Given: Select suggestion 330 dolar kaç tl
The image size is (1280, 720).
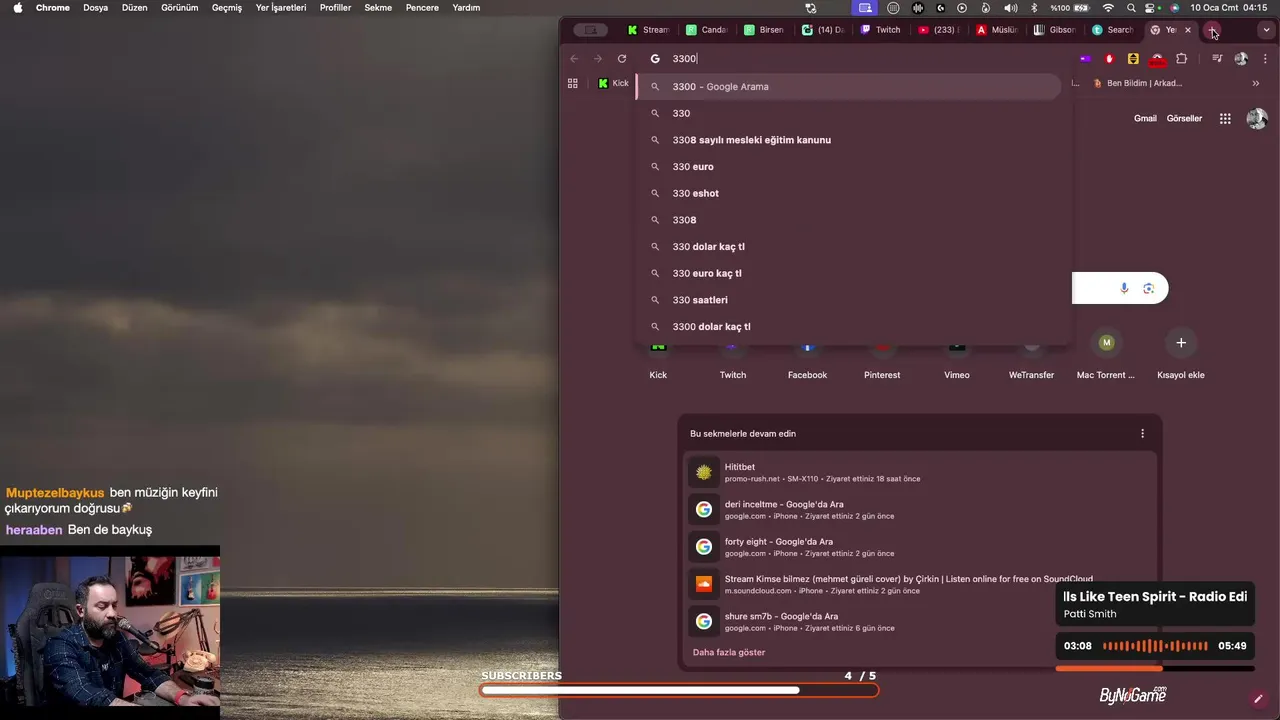Looking at the screenshot, I should tap(849, 247).
